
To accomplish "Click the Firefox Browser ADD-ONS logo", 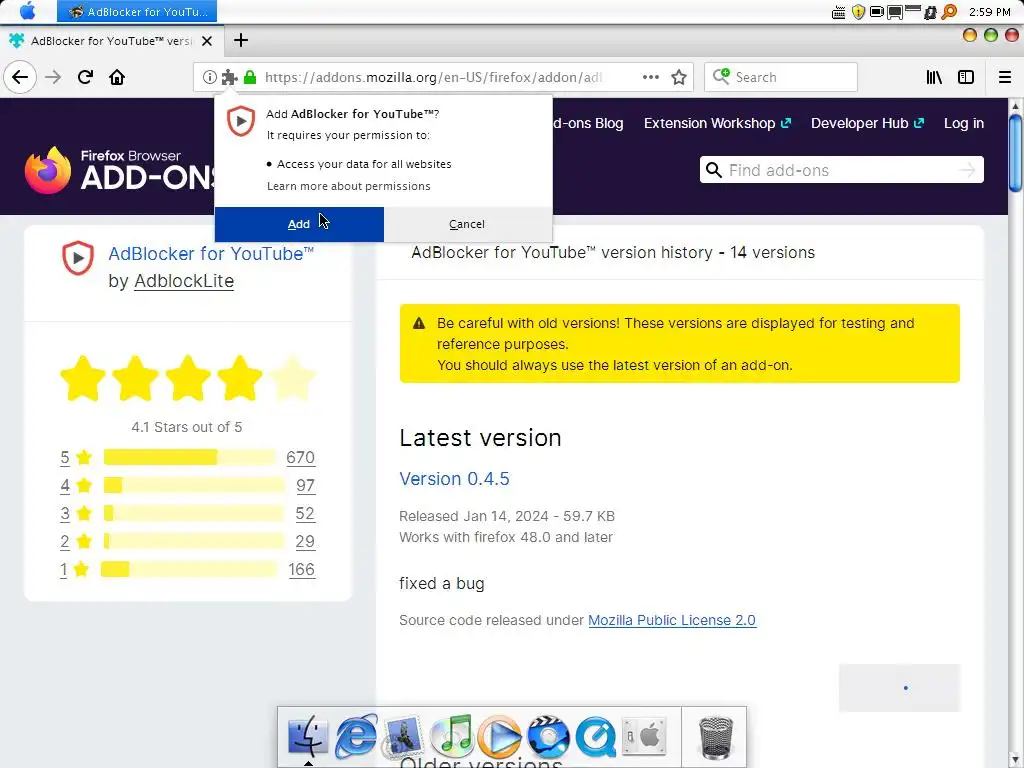I will tap(121, 170).
